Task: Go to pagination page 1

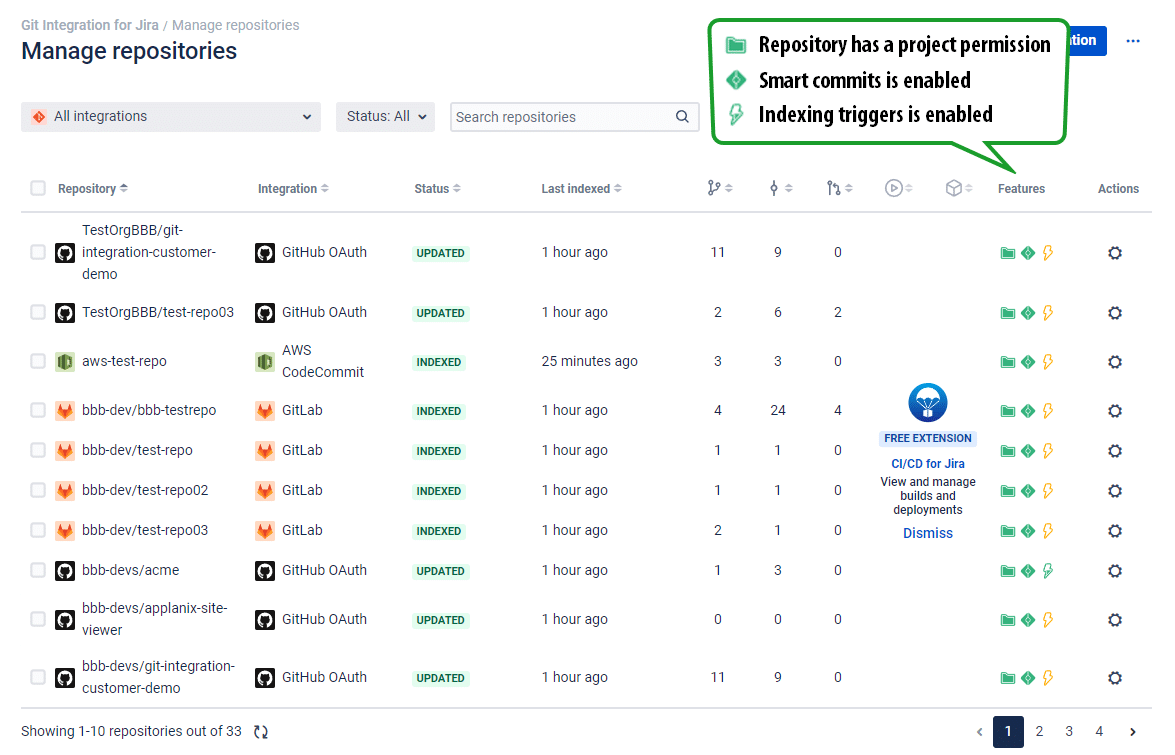Action: tap(1009, 732)
